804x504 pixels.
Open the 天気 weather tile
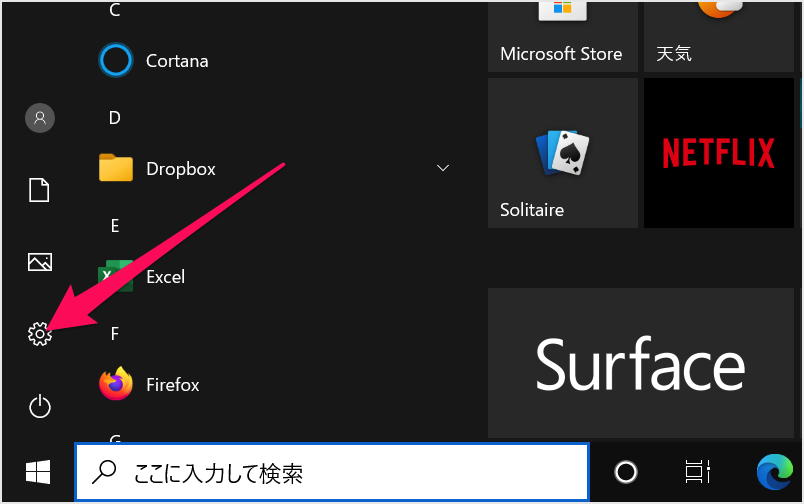(x=719, y=36)
